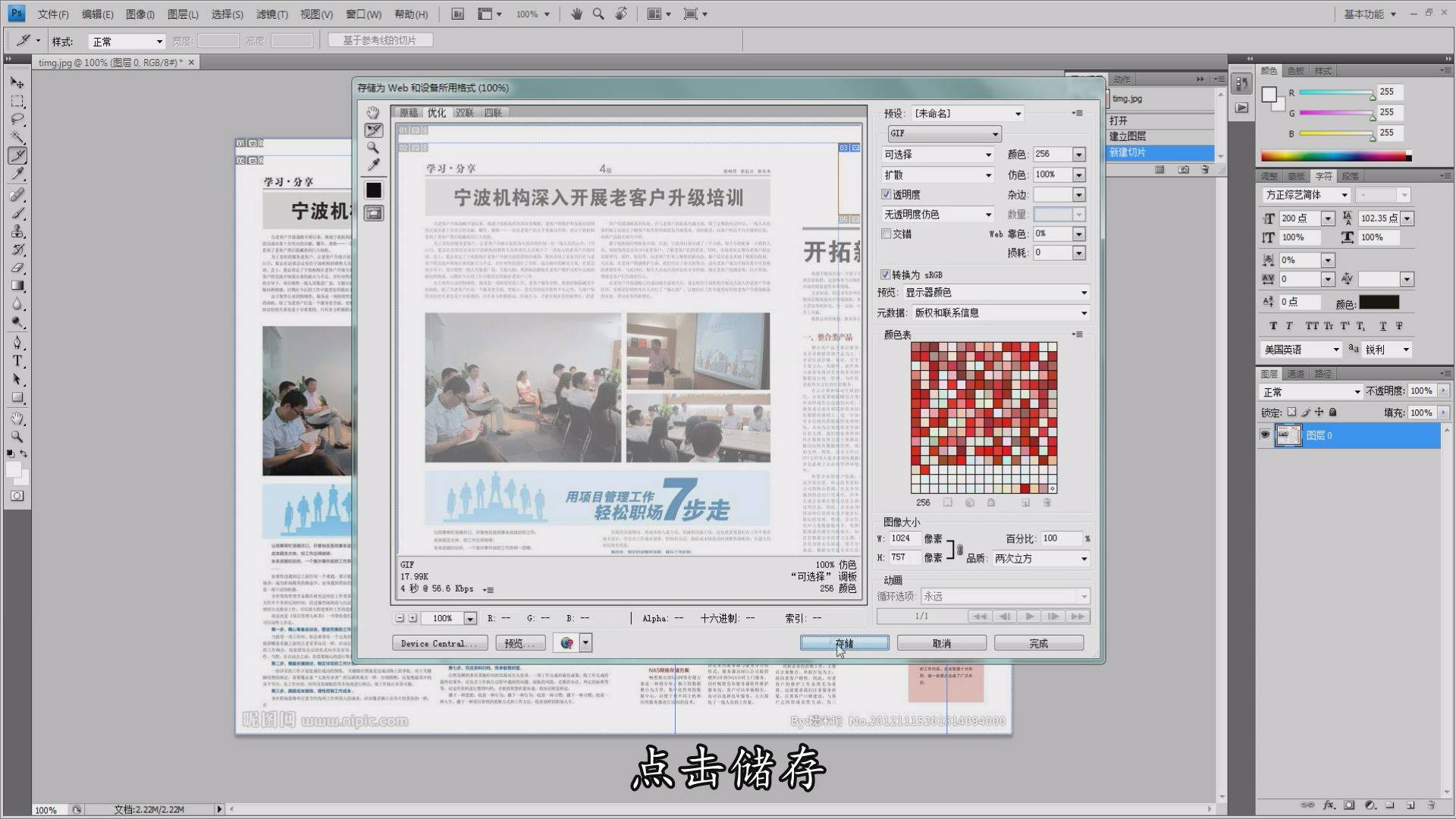Select the 新建切片 history state

1160,152
